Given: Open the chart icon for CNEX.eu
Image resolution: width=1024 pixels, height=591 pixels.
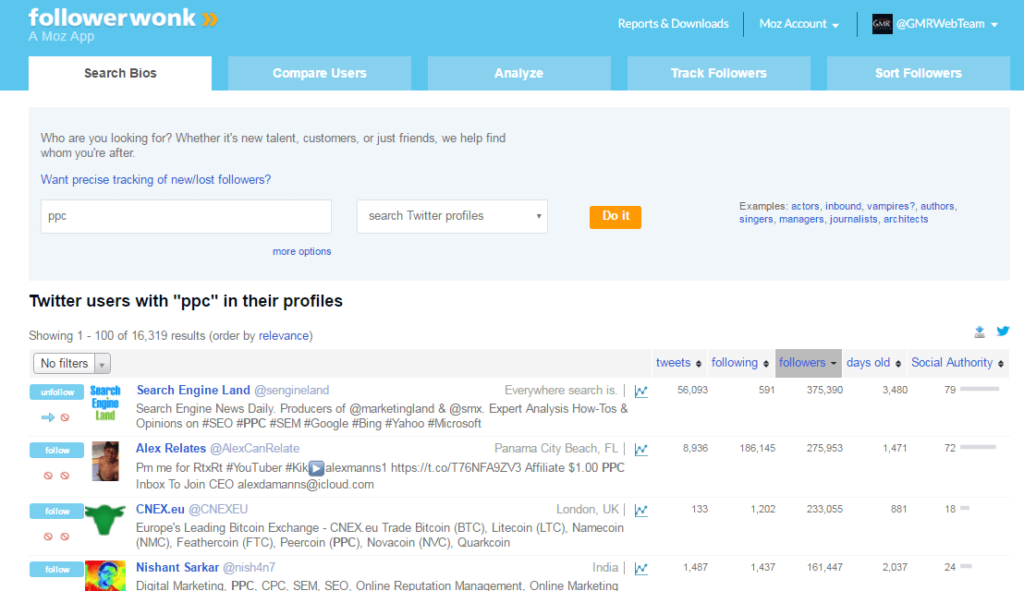Looking at the screenshot, I should [x=641, y=510].
